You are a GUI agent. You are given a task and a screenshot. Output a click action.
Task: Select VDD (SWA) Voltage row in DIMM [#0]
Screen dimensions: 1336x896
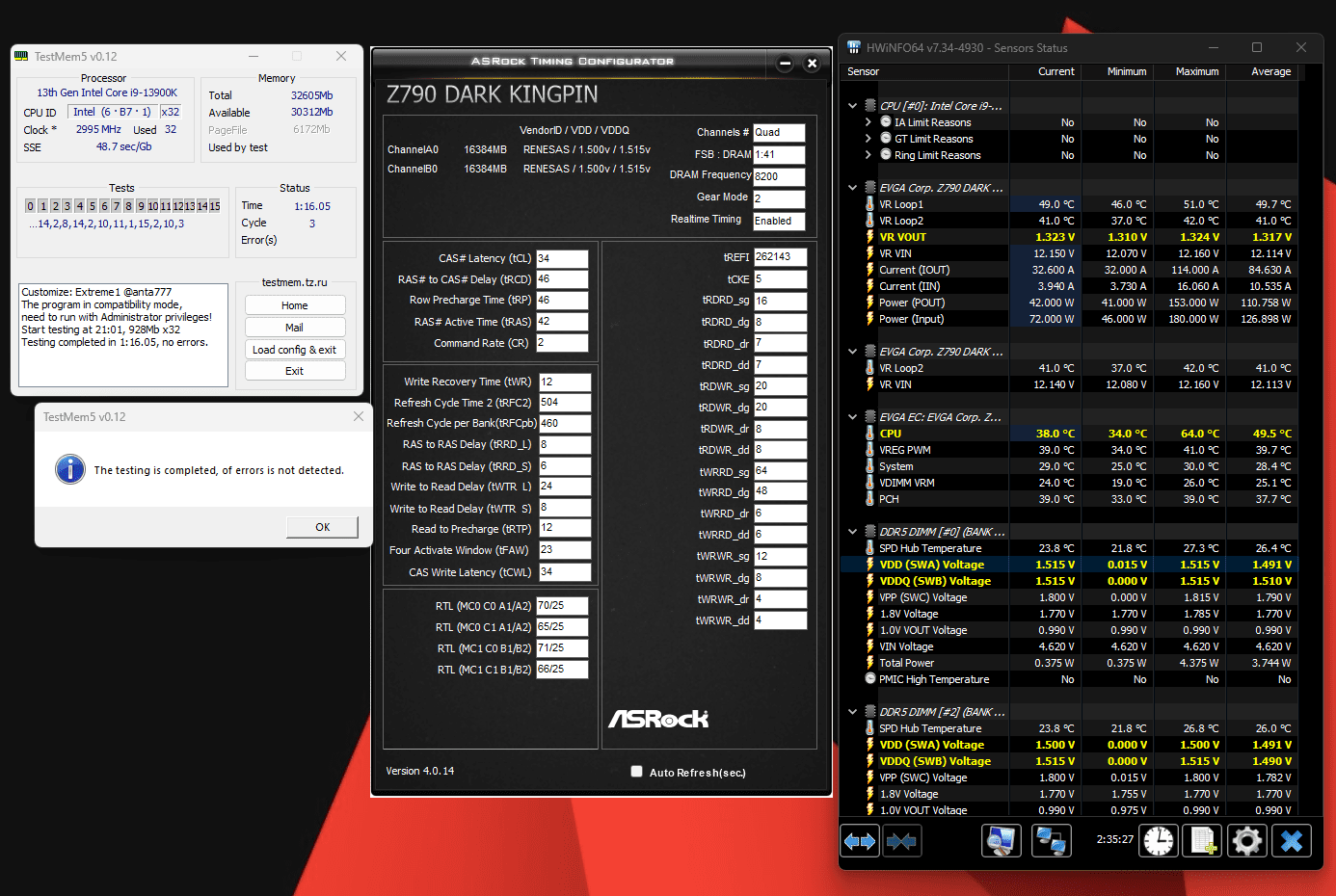tap(1069, 565)
